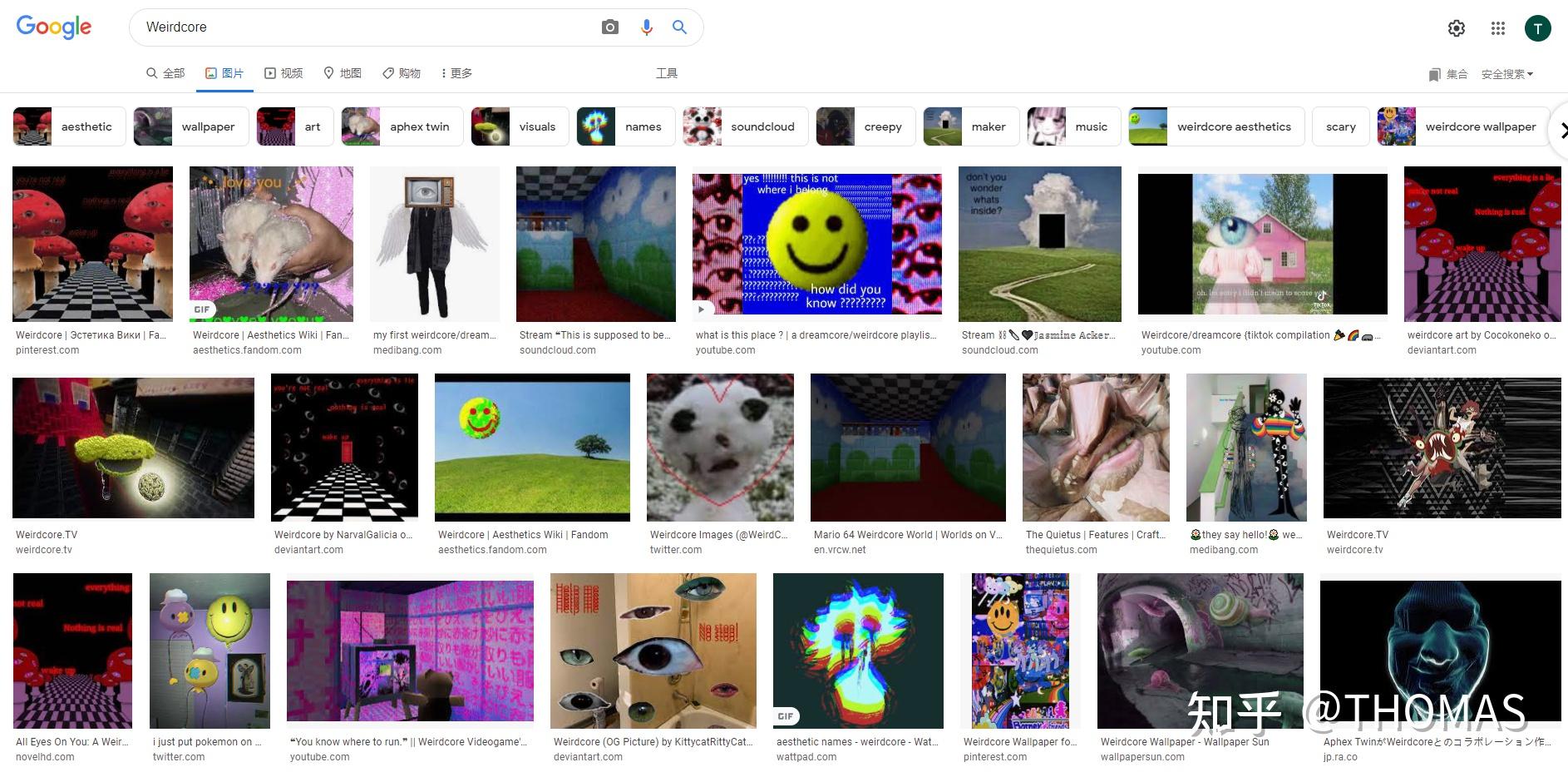Open the 更多 menu
The image size is (1568, 777).
coord(456,73)
